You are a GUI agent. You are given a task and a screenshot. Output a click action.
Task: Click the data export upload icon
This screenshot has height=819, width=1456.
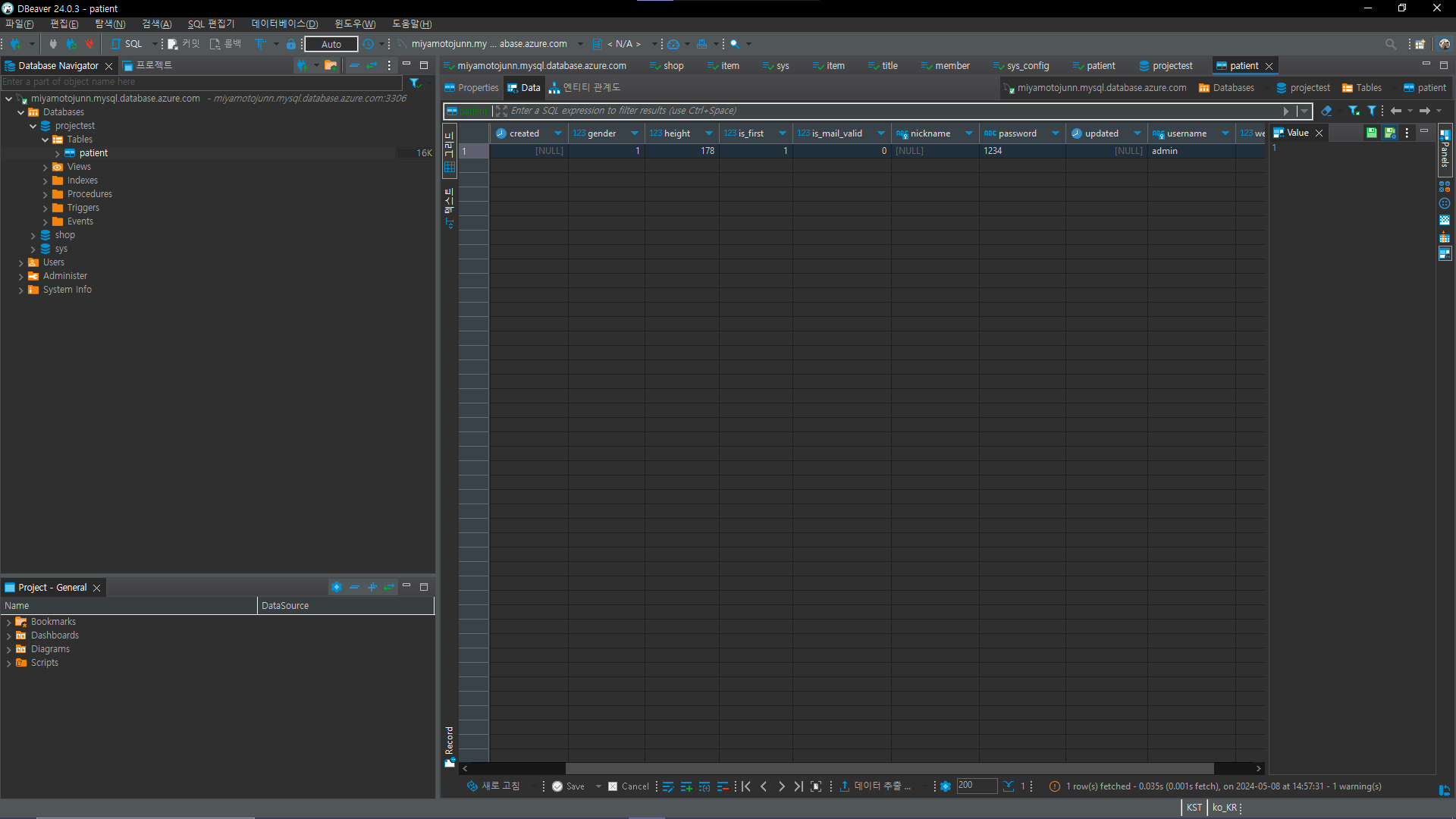pyautogui.click(x=844, y=786)
